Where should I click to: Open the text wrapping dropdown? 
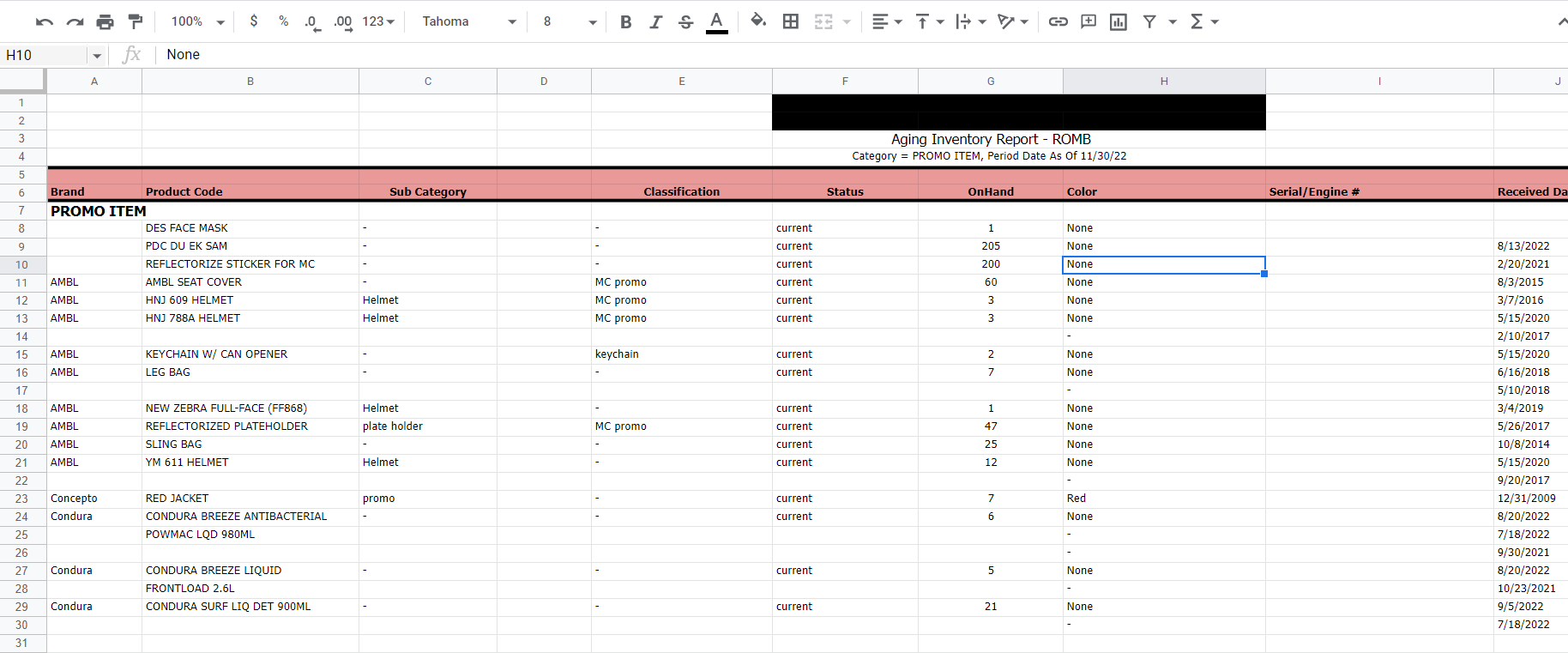971,21
